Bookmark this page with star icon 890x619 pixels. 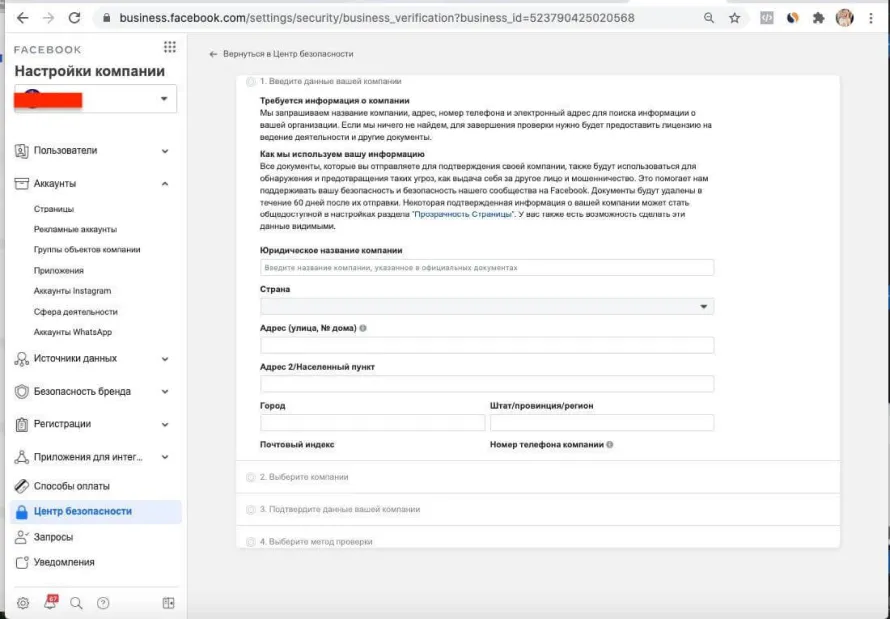(x=734, y=18)
